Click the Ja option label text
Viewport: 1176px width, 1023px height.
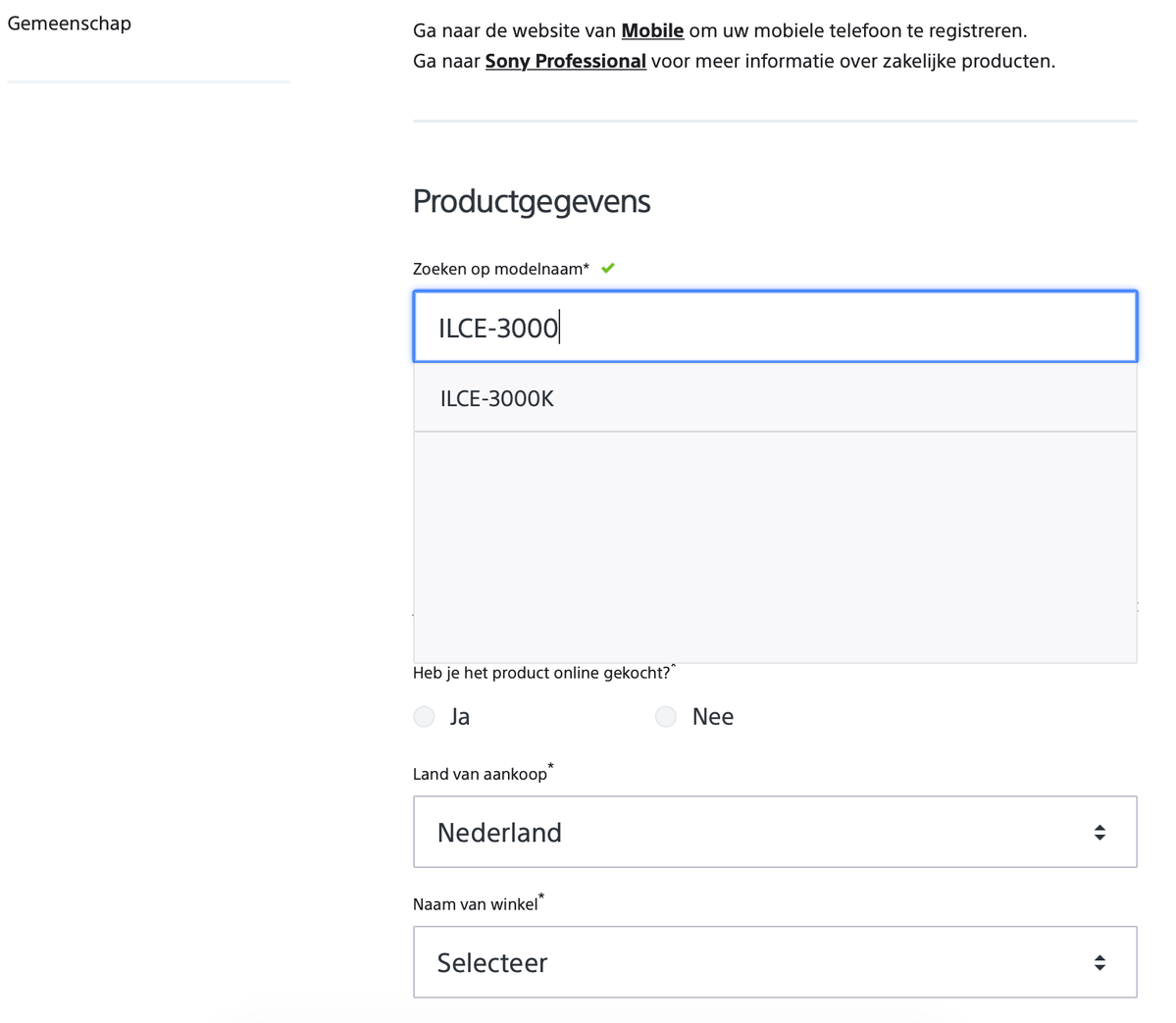460,717
